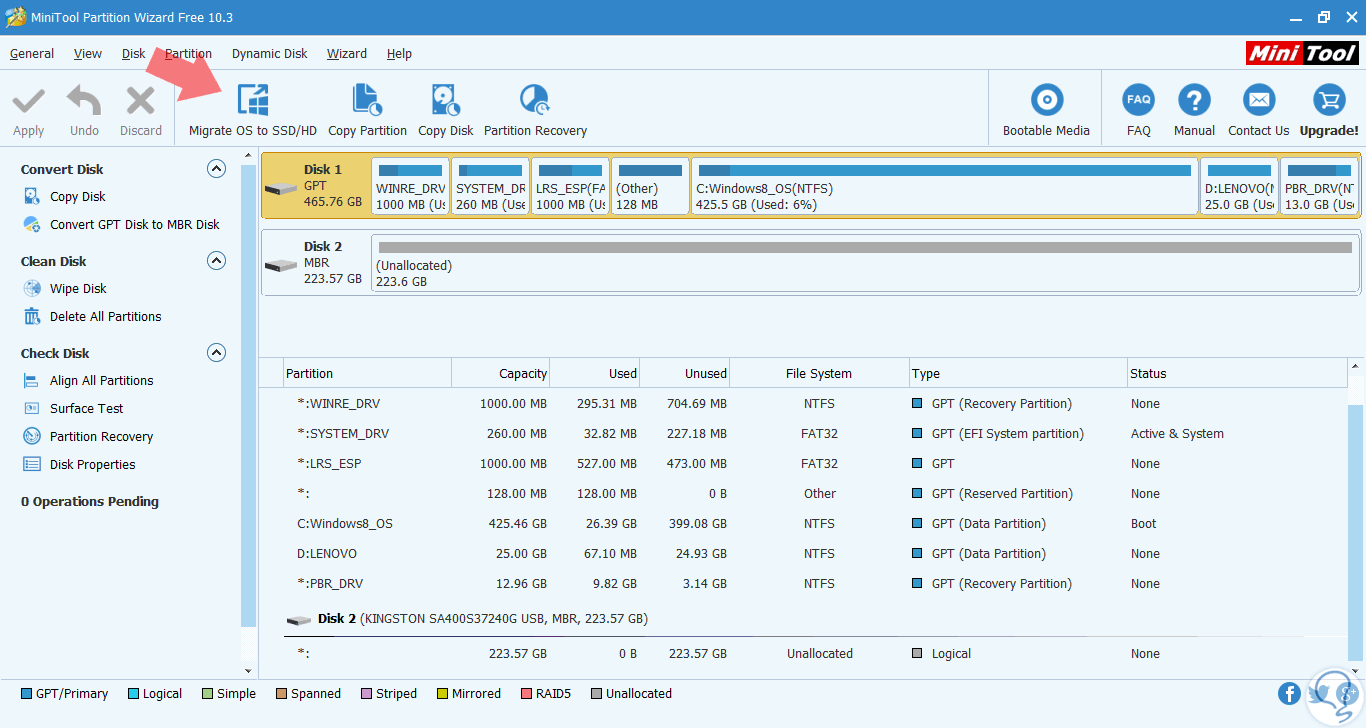Open the Manual question mark icon
The image size is (1366, 728).
[1194, 101]
